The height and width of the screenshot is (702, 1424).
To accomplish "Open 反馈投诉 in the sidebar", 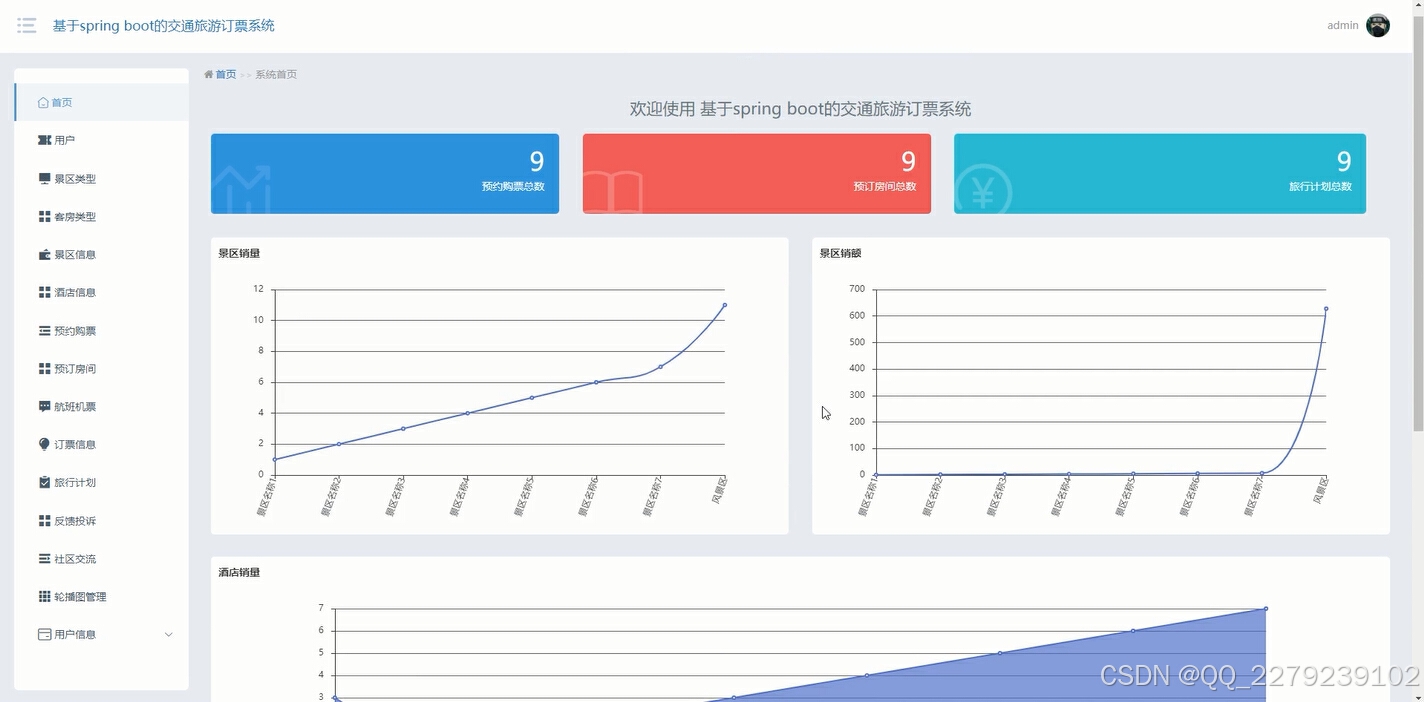I will click(x=101, y=521).
